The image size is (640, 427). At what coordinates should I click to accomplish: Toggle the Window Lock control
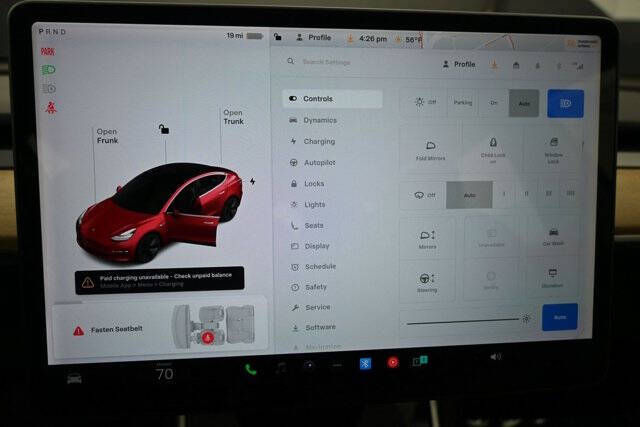tap(553, 151)
